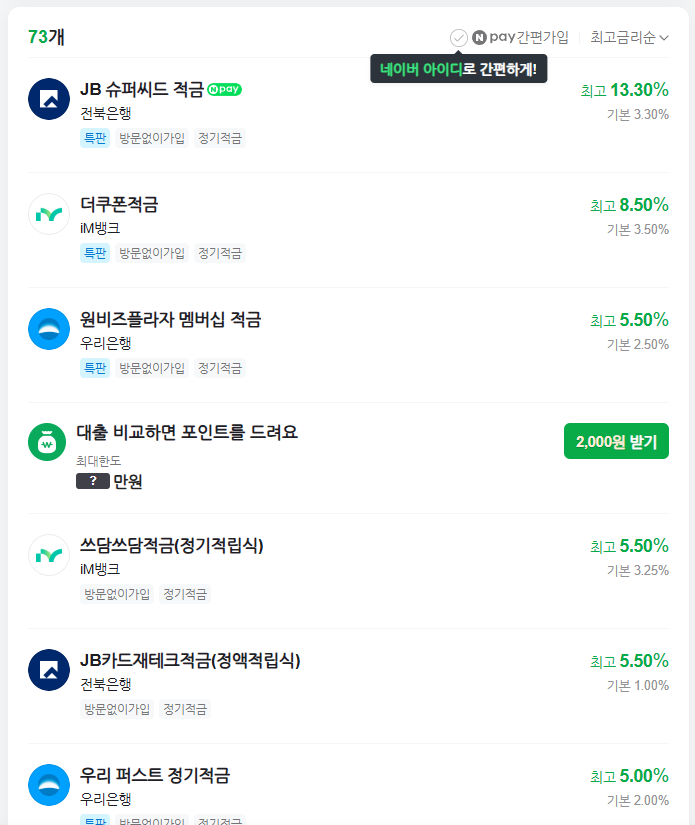This screenshot has width=695, height=825.
Task: Select the iM뱅크 logo beside 쓰담쓰담적금
Action: (48, 555)
